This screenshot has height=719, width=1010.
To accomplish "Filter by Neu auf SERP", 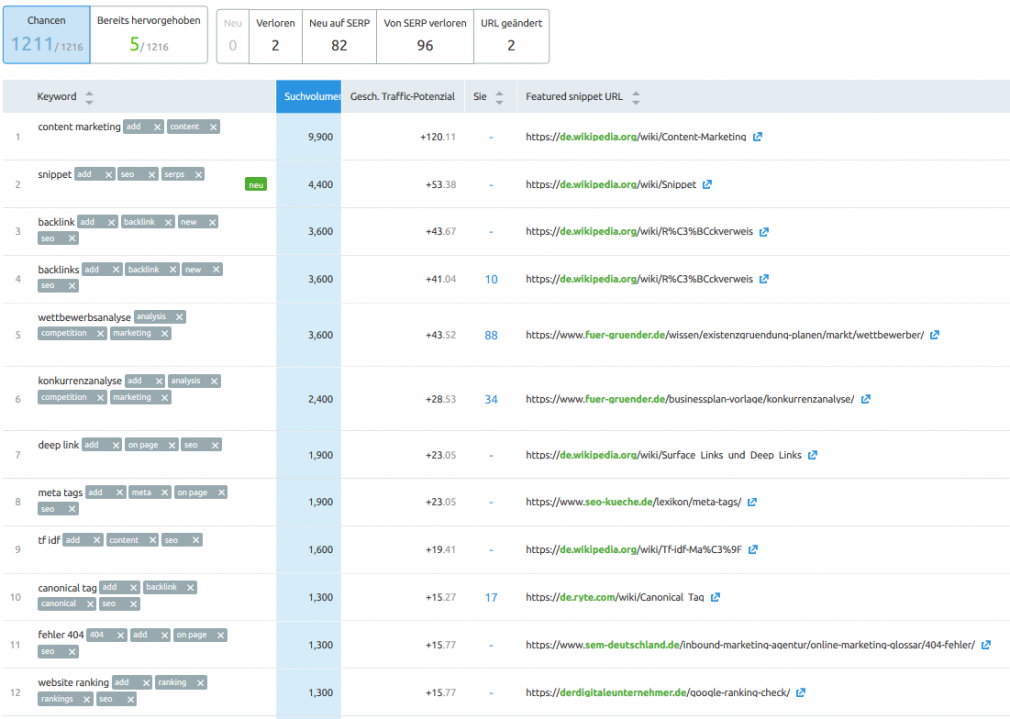I will (x=339, y=36).
